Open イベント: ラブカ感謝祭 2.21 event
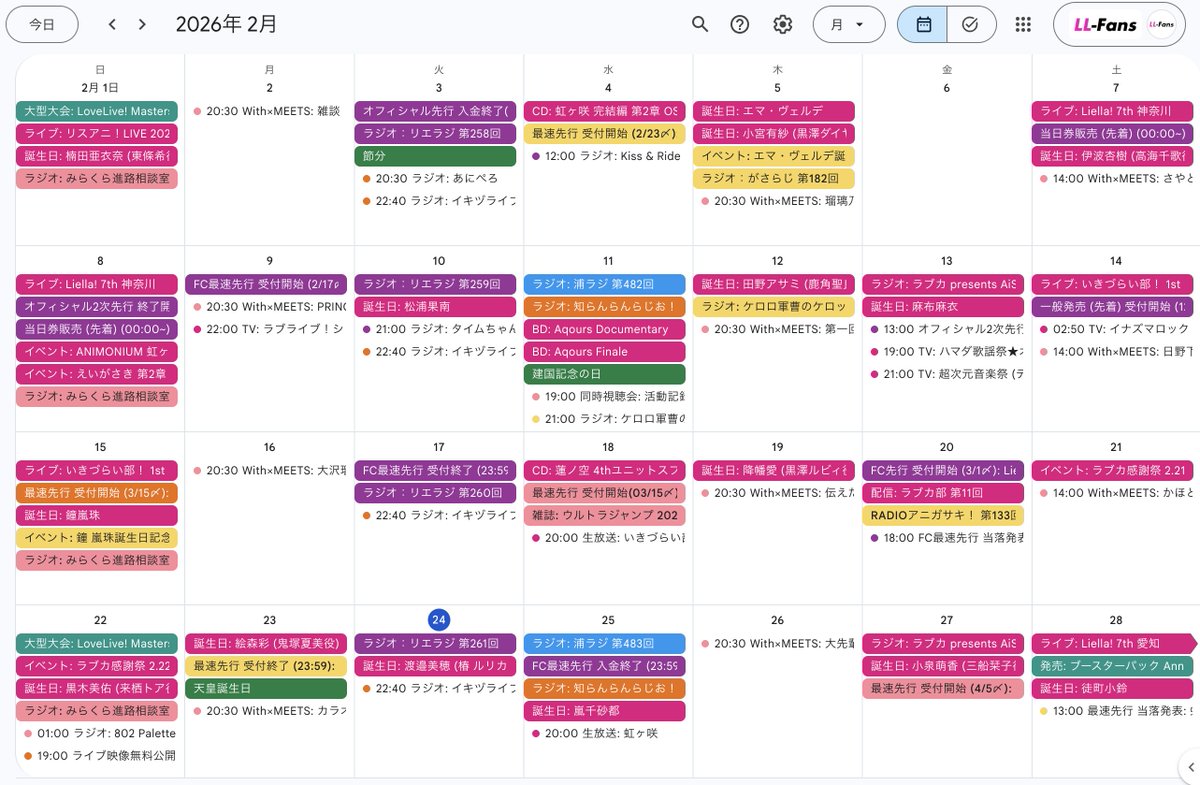The width and height of the screenshot is (1200, 785). 1113,470
